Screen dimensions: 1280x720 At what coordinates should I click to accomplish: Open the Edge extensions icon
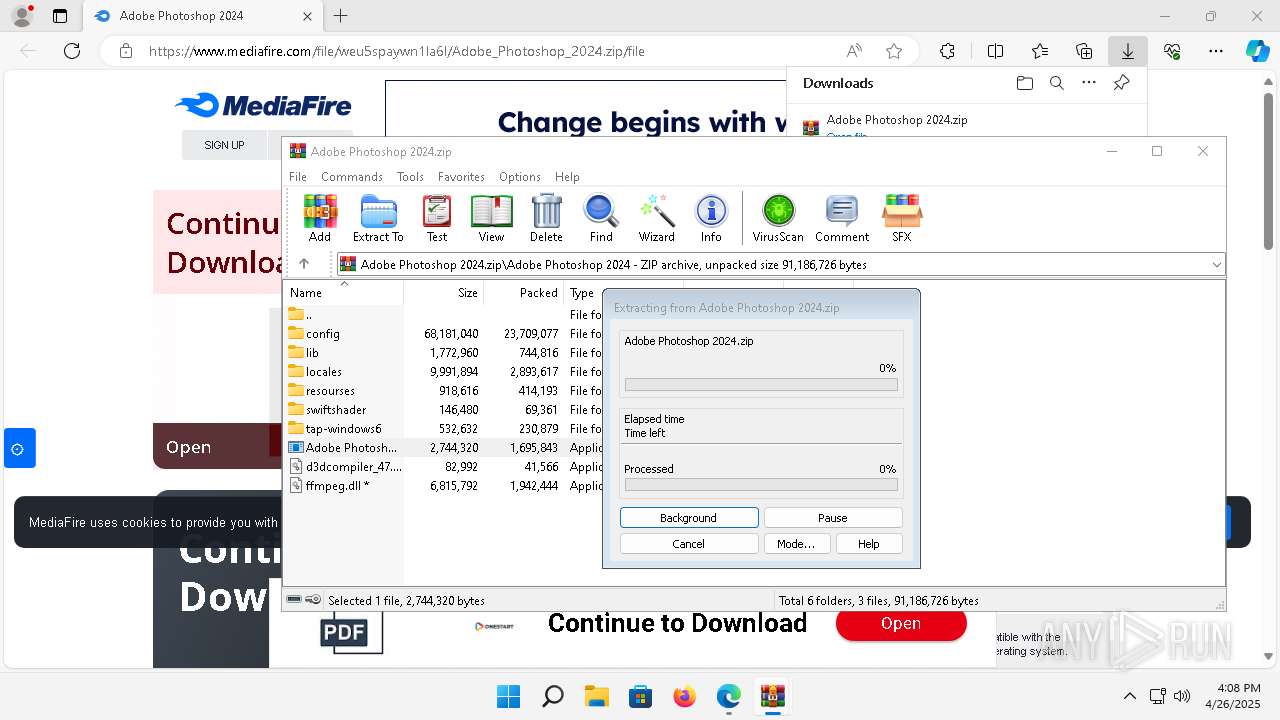tap(947, 51)
